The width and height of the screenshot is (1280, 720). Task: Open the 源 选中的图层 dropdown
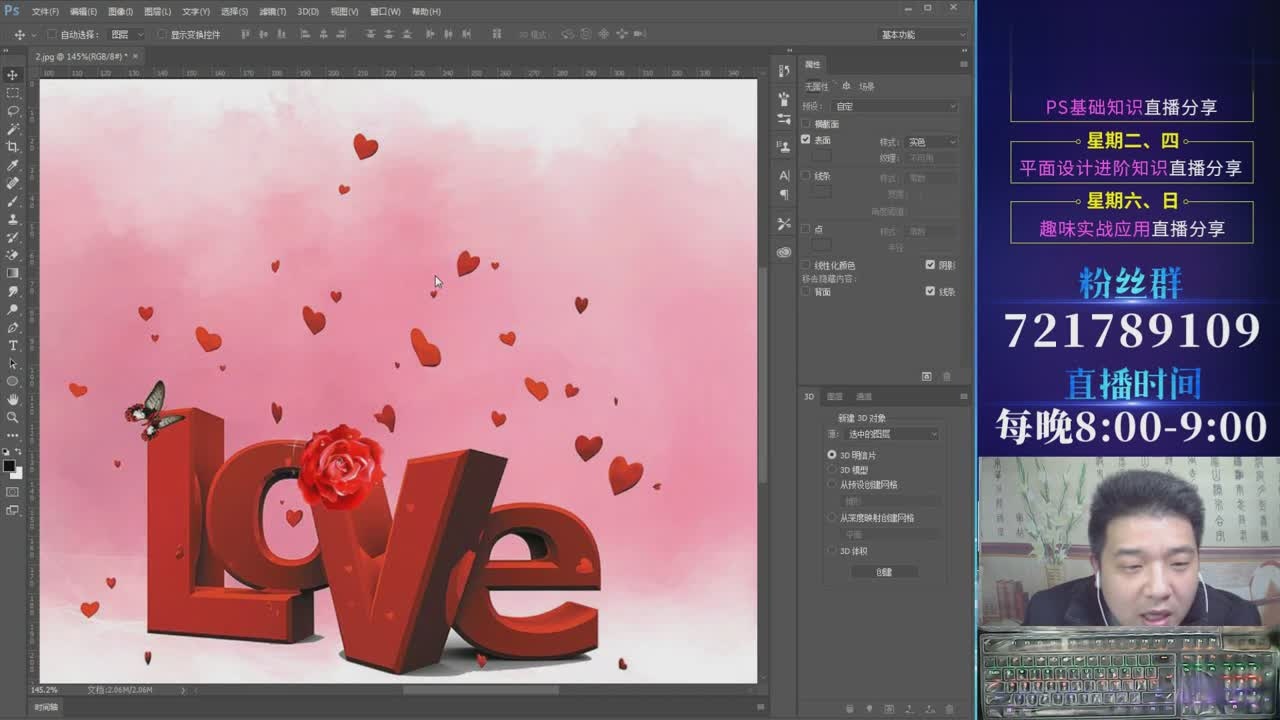pyautogui.click(x=892, y=434)
